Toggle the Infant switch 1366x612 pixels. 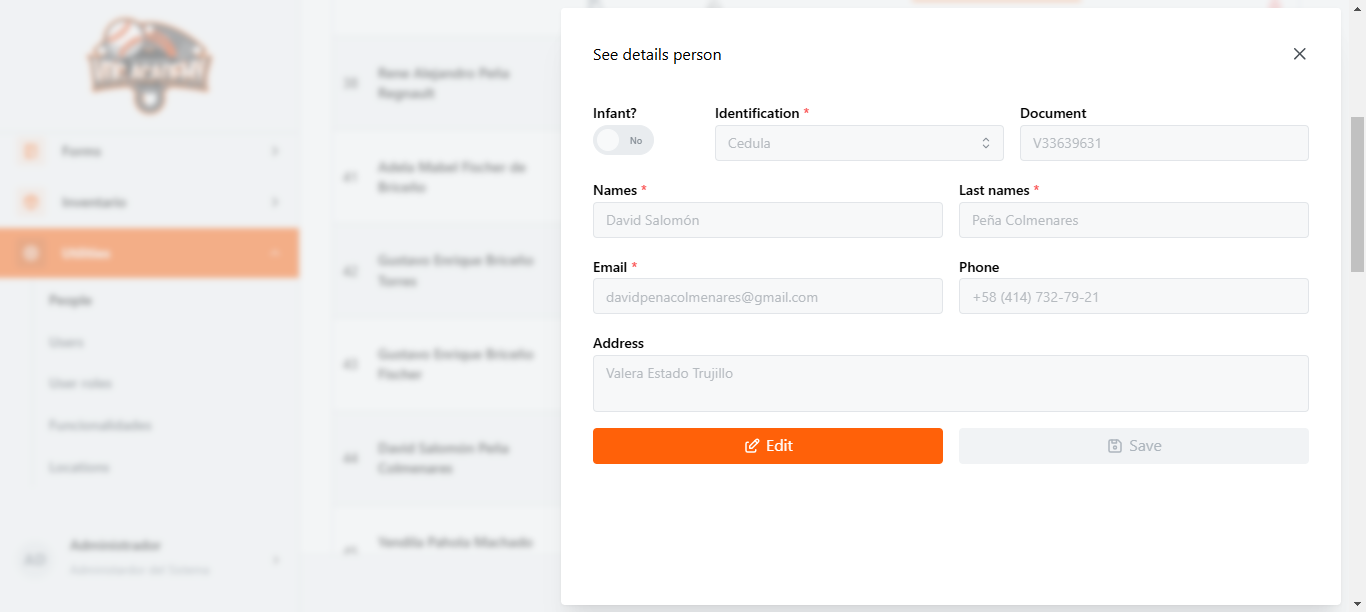point(623,141)
